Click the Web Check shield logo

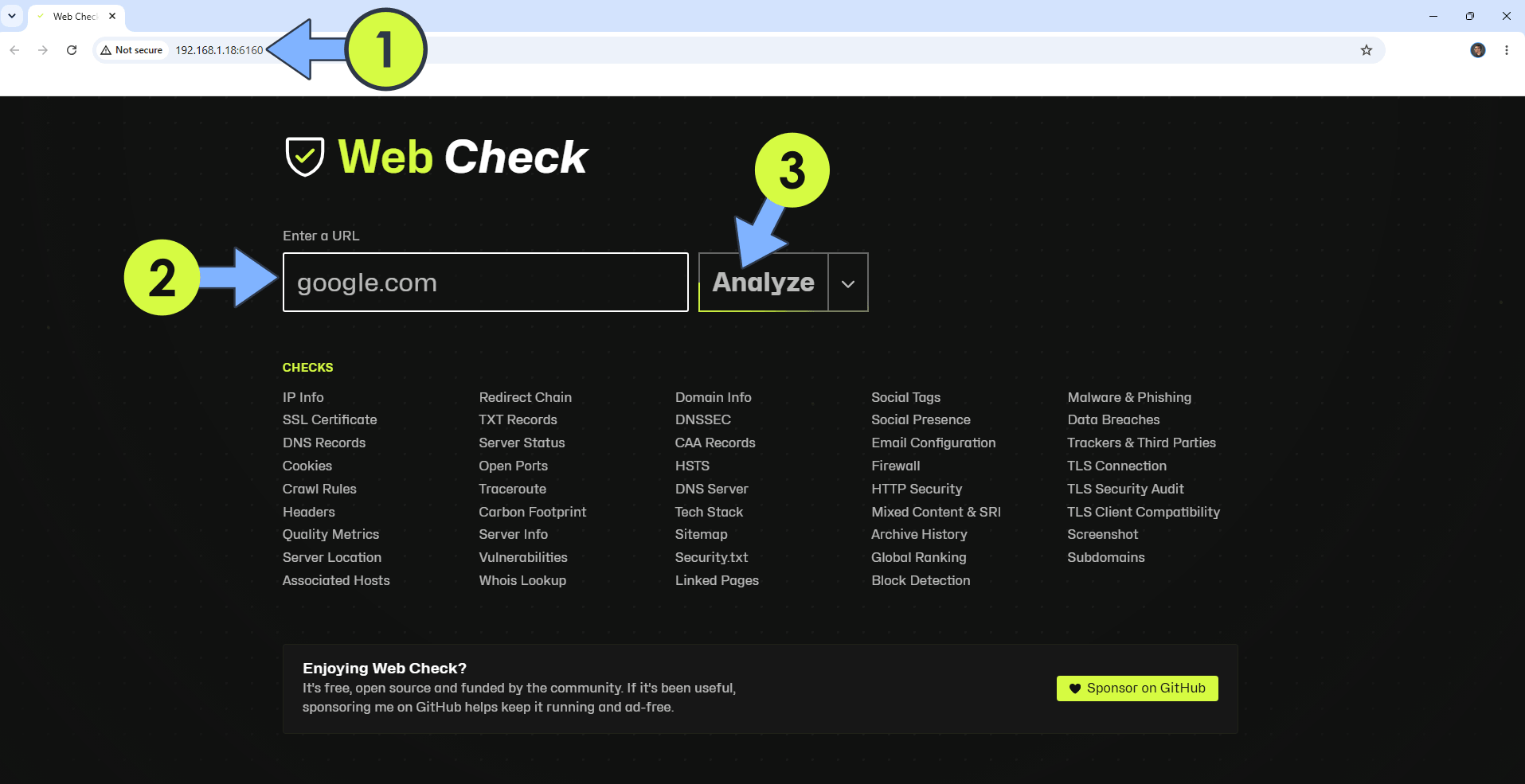(305, 157)
